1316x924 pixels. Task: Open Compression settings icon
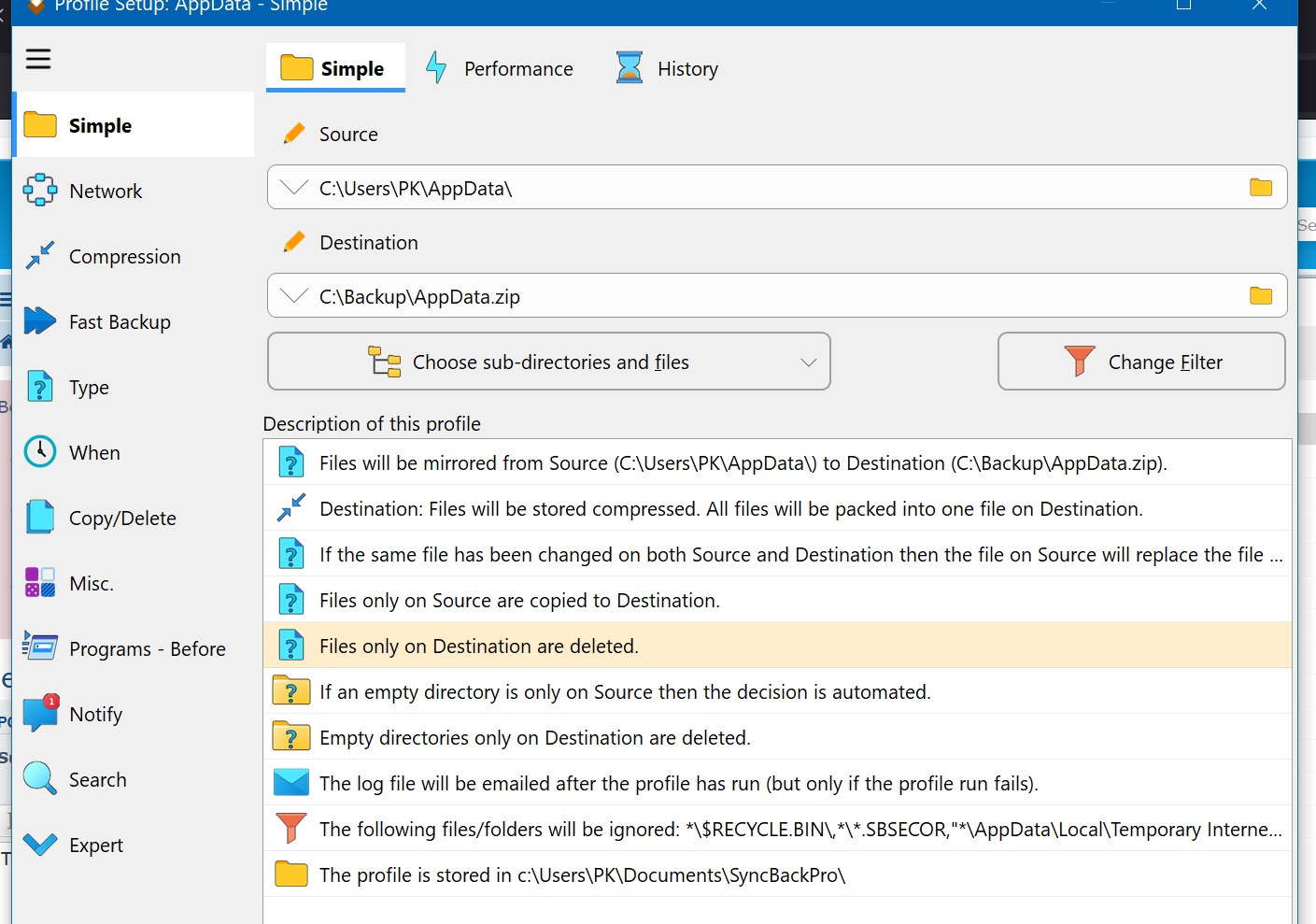tap(40, 255)
